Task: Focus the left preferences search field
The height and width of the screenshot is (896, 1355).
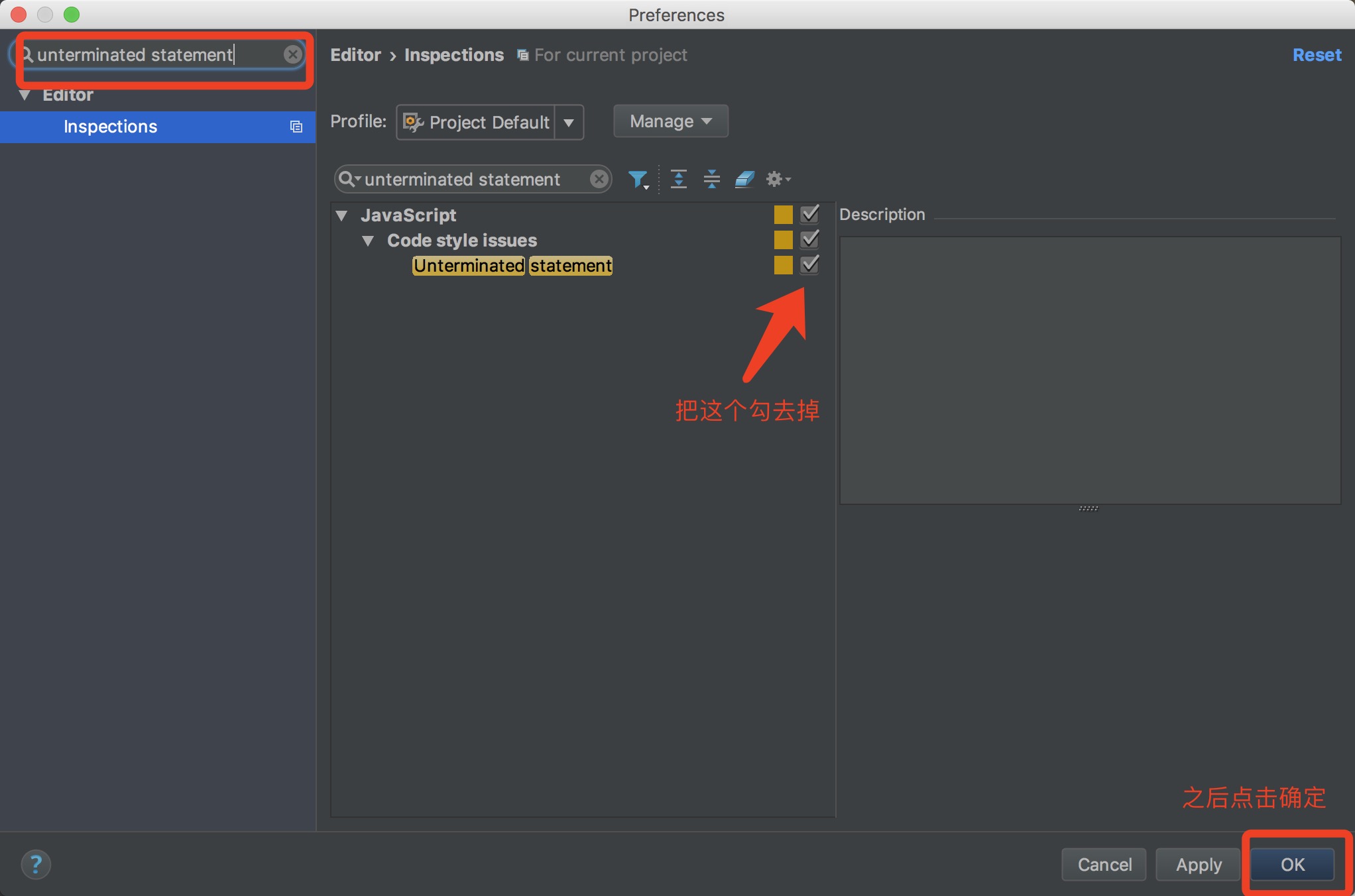Action: (158, 54)
